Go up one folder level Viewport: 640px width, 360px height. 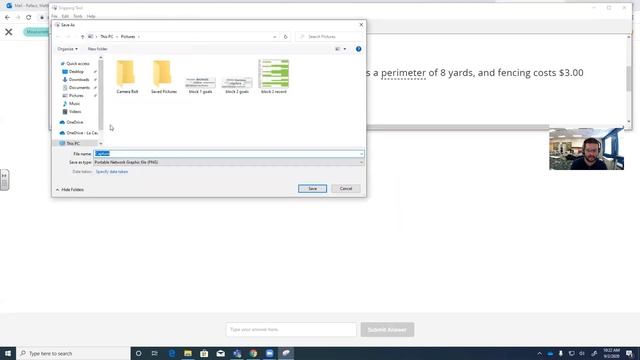82,37
